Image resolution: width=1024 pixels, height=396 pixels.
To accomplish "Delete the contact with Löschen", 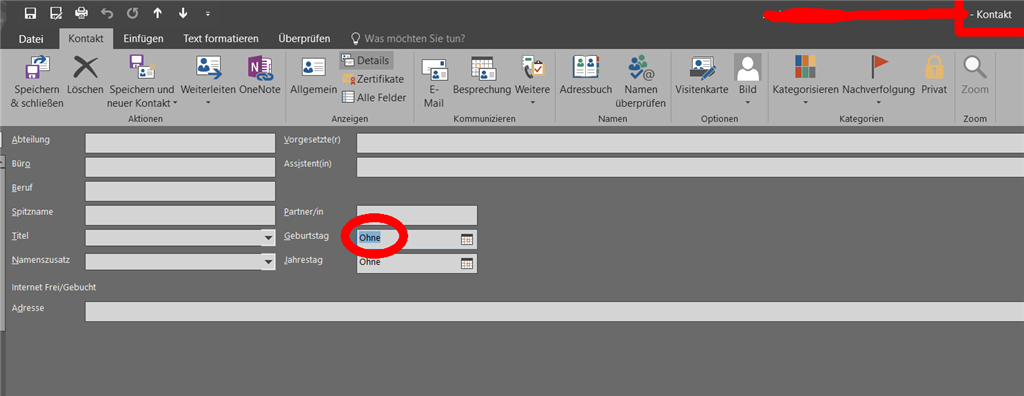I will [x=85, y=75].
